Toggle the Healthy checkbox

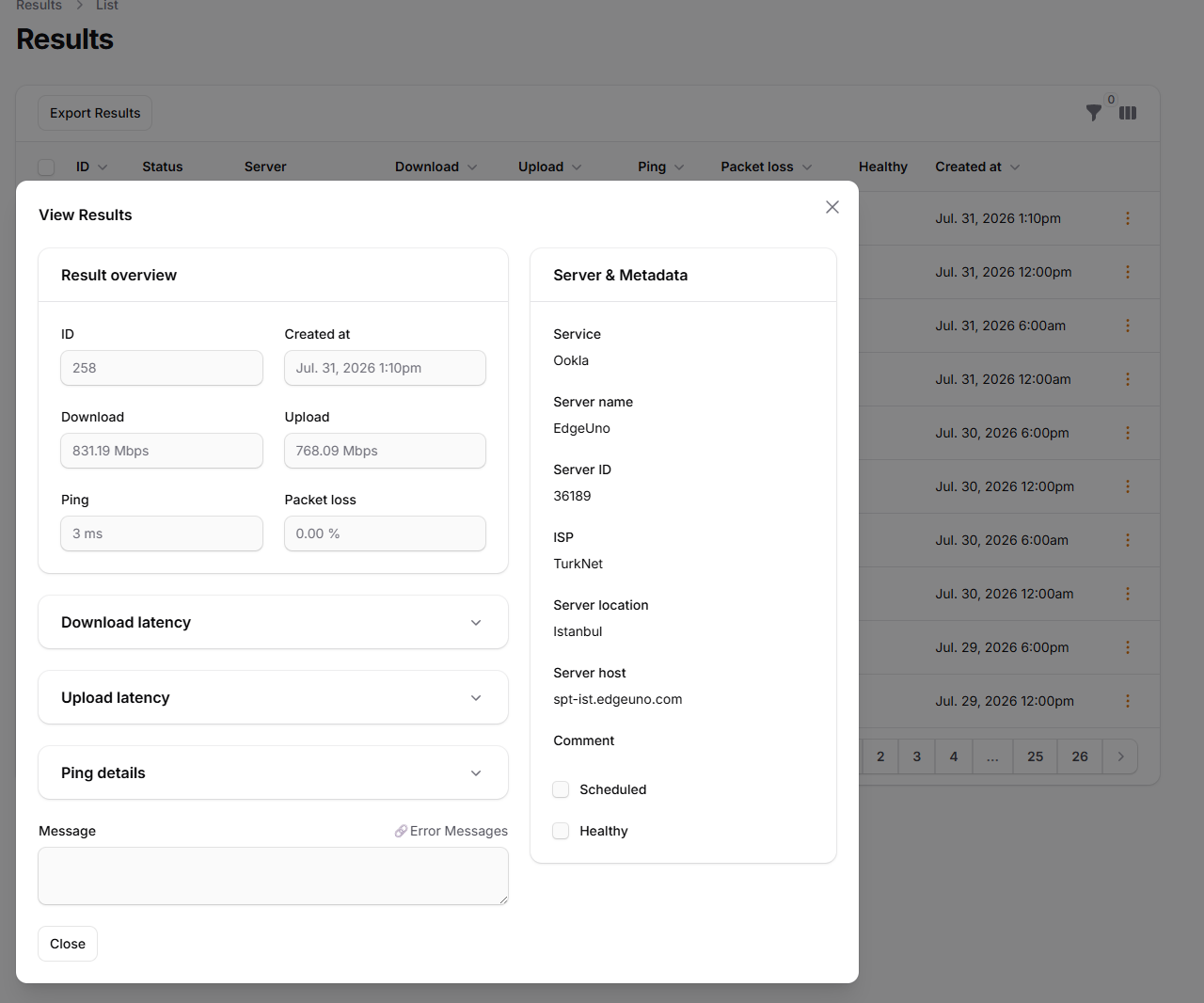(x=561, y=831)
